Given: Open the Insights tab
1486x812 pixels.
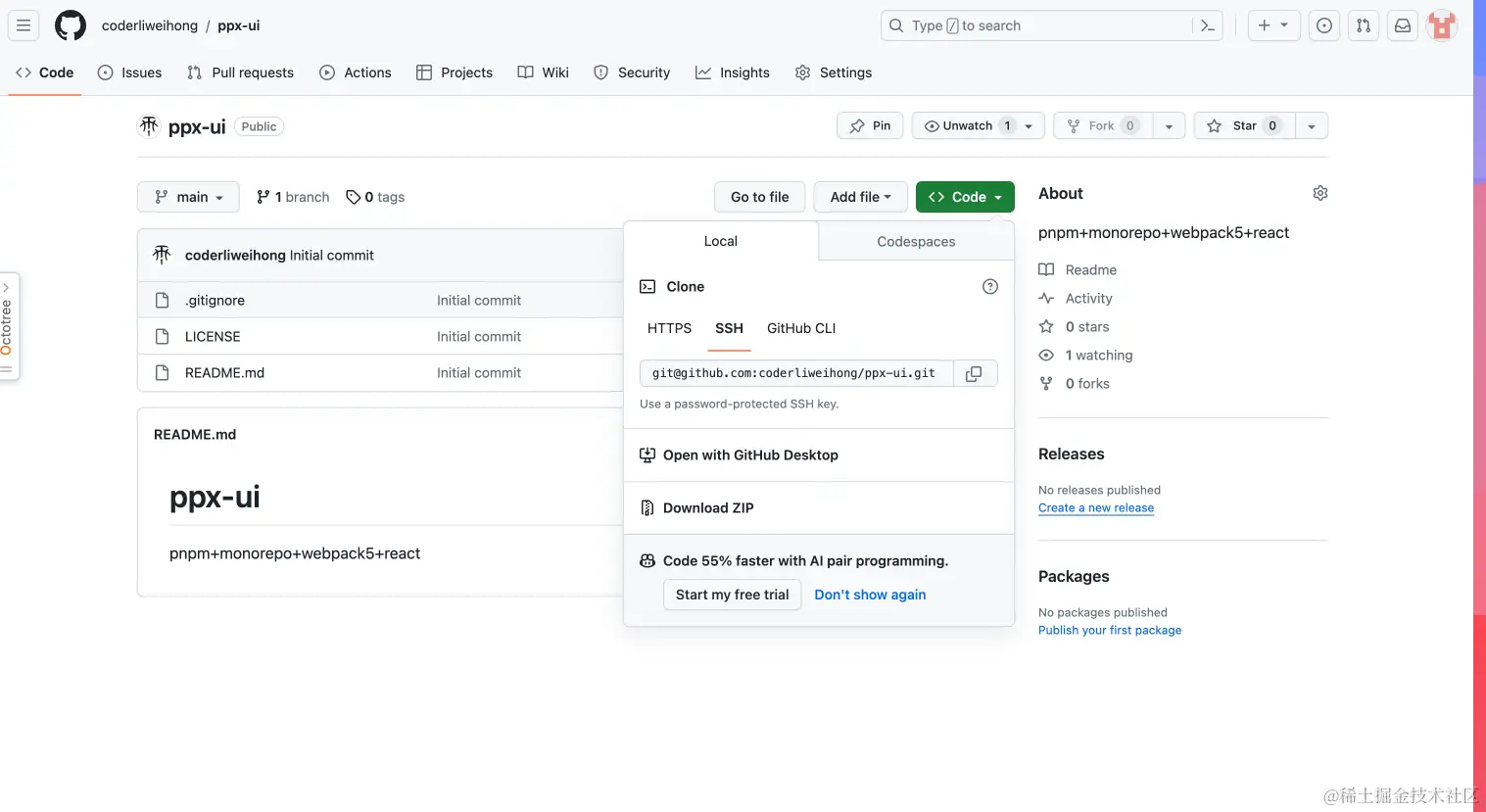Looking at the screenshot, I should [733, 72].
